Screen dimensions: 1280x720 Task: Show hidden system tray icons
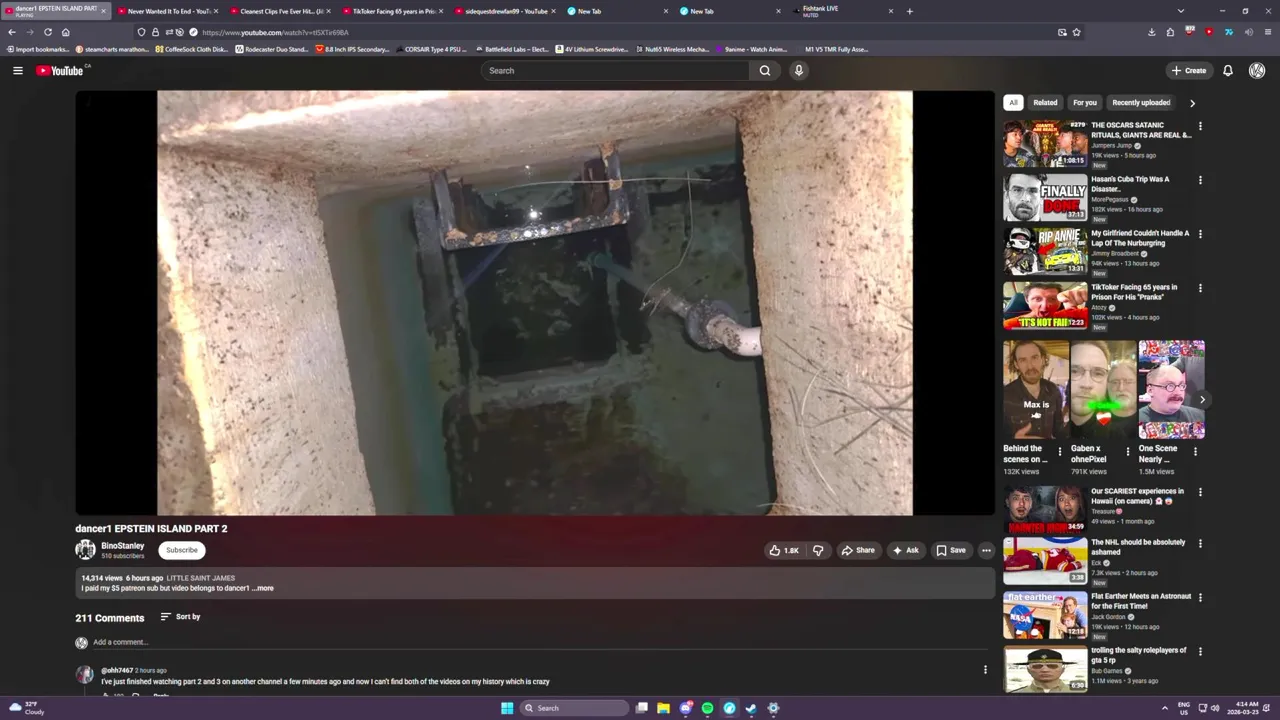click(x=1164, y=708)
